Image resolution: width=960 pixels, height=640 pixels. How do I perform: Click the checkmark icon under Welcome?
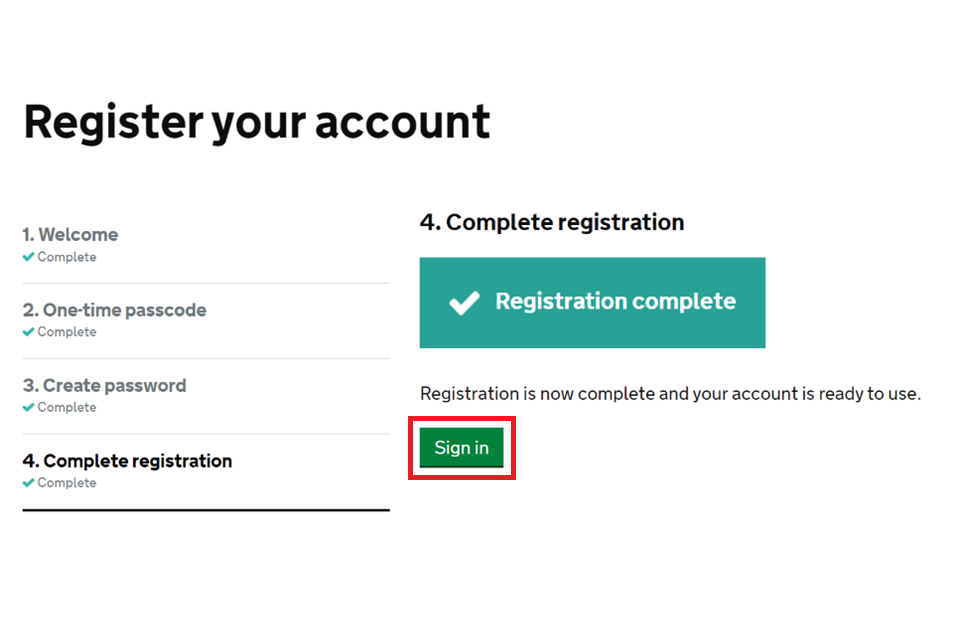point(29,257)
